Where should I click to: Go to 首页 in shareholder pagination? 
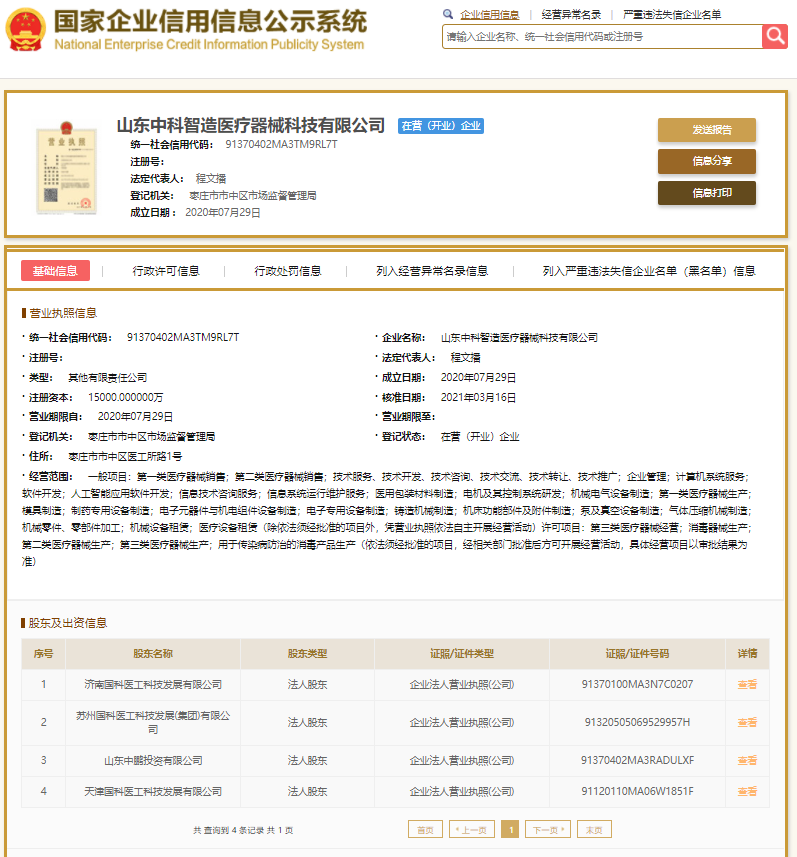425,830
